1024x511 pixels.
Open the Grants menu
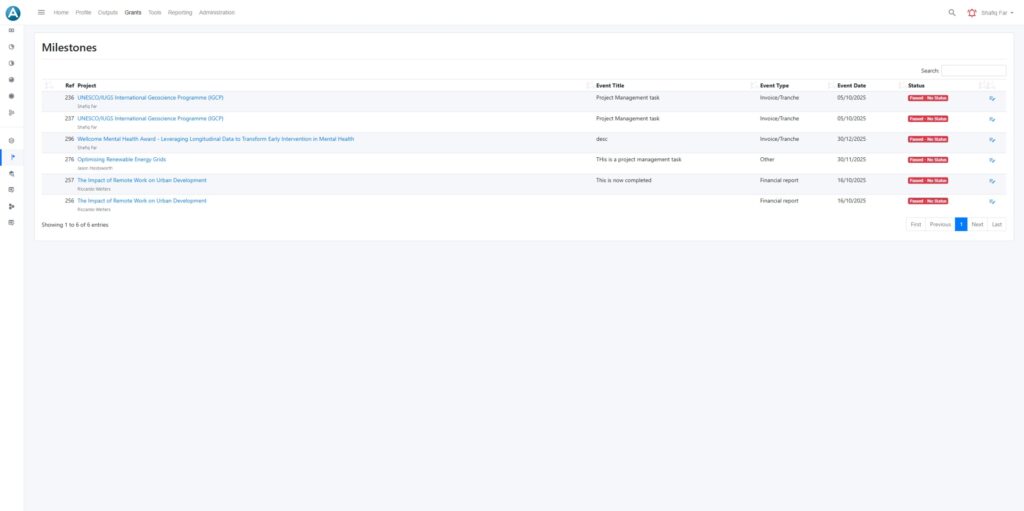click(133, 12)
